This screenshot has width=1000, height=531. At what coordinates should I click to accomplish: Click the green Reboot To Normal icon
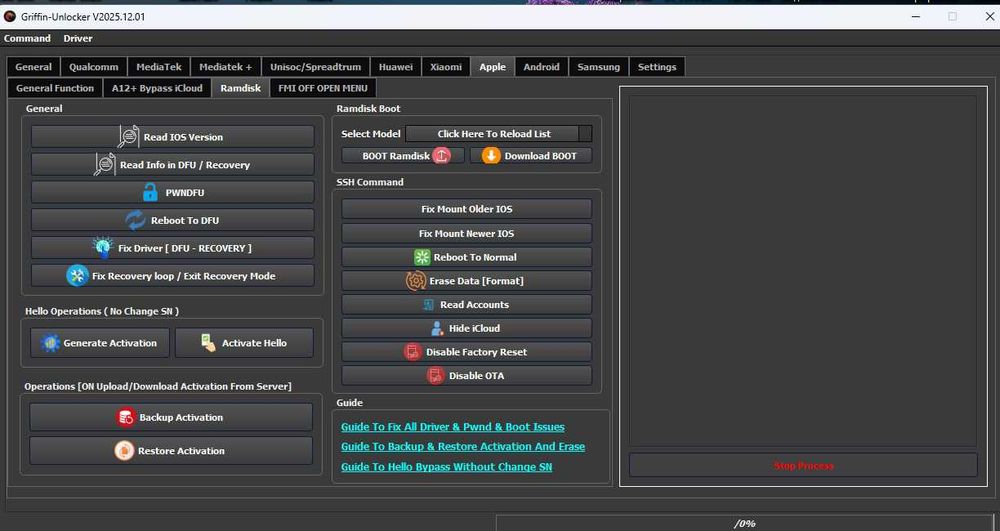(x=422, y=257)
